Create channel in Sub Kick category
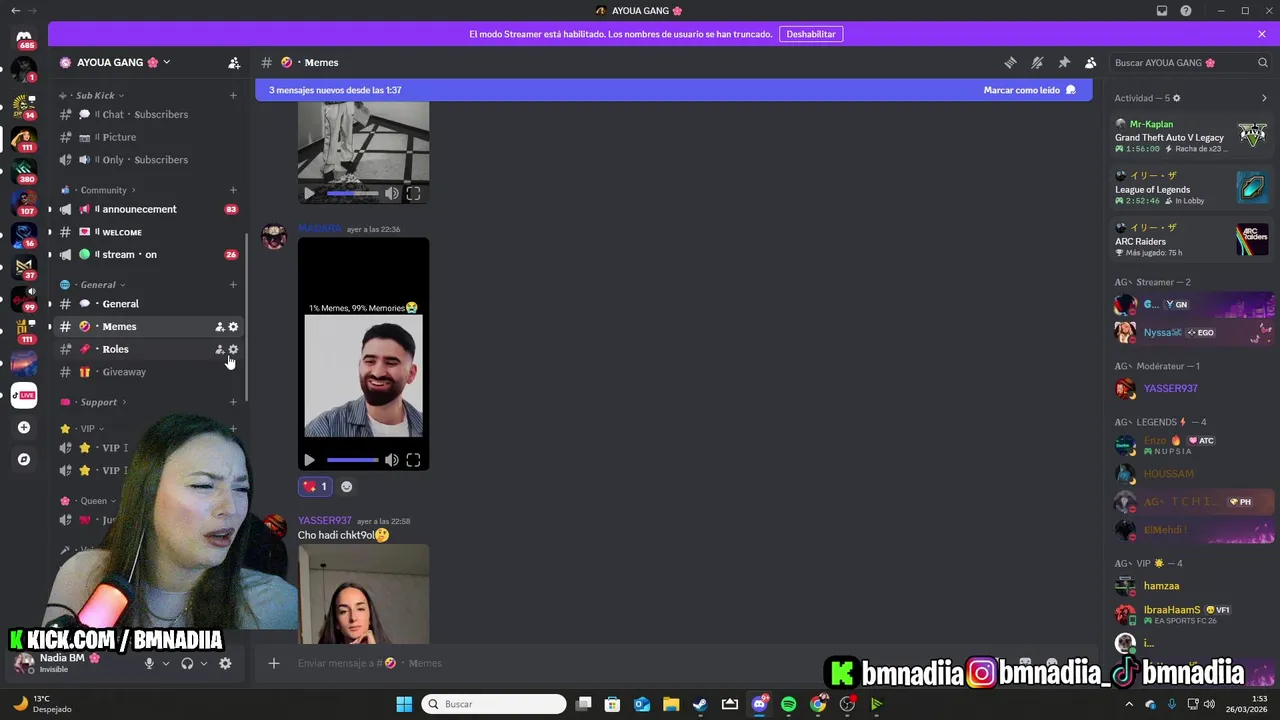The width and height of the screenshot is (1280, 720). point(233,95)
